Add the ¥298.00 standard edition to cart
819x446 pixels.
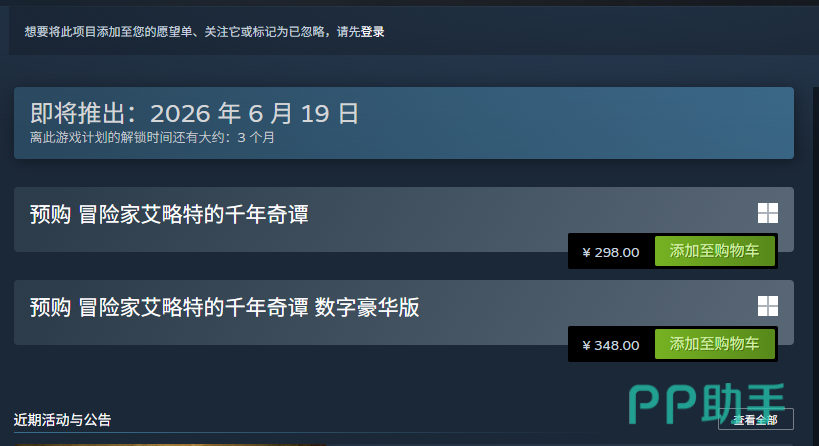[715, 251]
